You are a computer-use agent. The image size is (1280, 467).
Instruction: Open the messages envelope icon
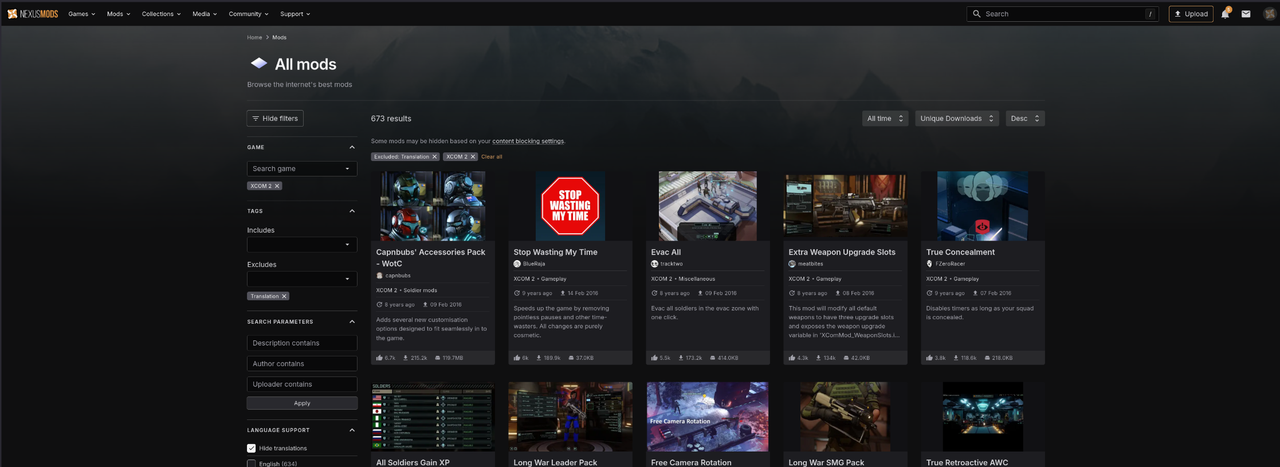[x=1246, y=14]
